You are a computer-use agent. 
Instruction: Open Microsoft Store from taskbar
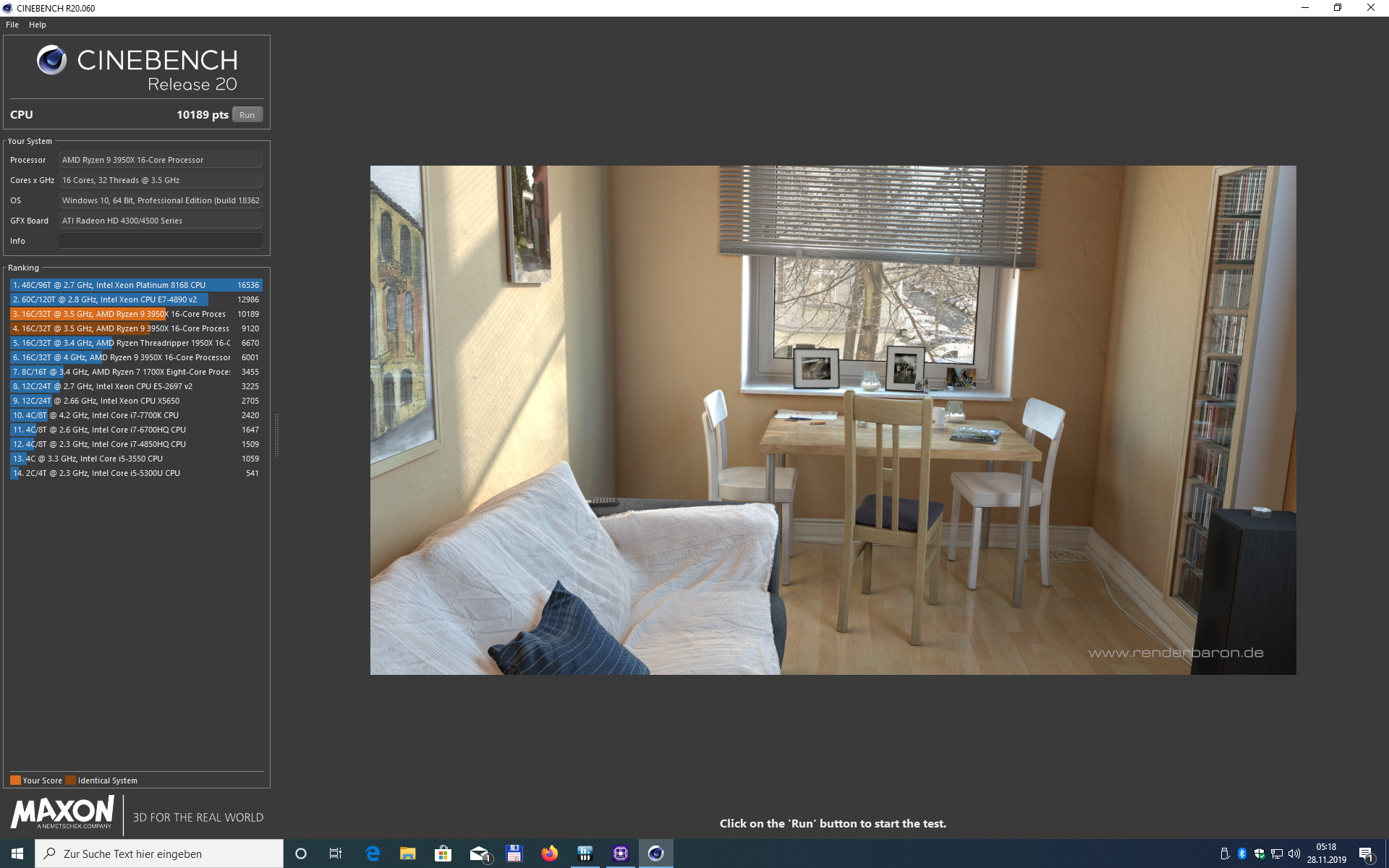tap(443, 854)
